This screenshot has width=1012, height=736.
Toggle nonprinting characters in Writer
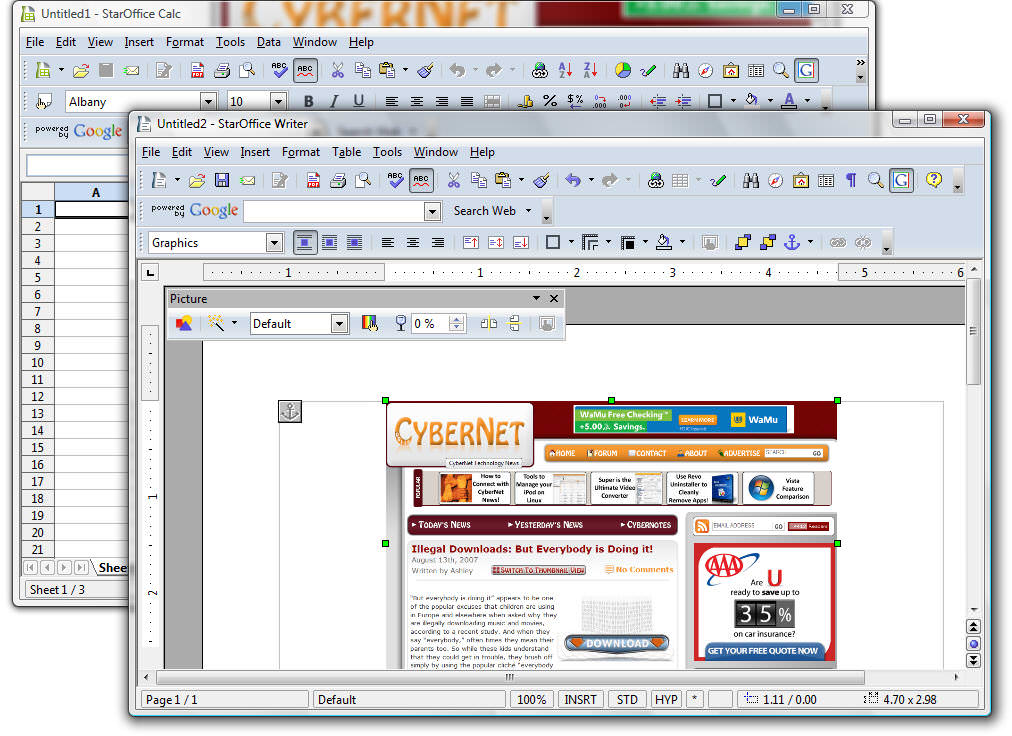851,180
